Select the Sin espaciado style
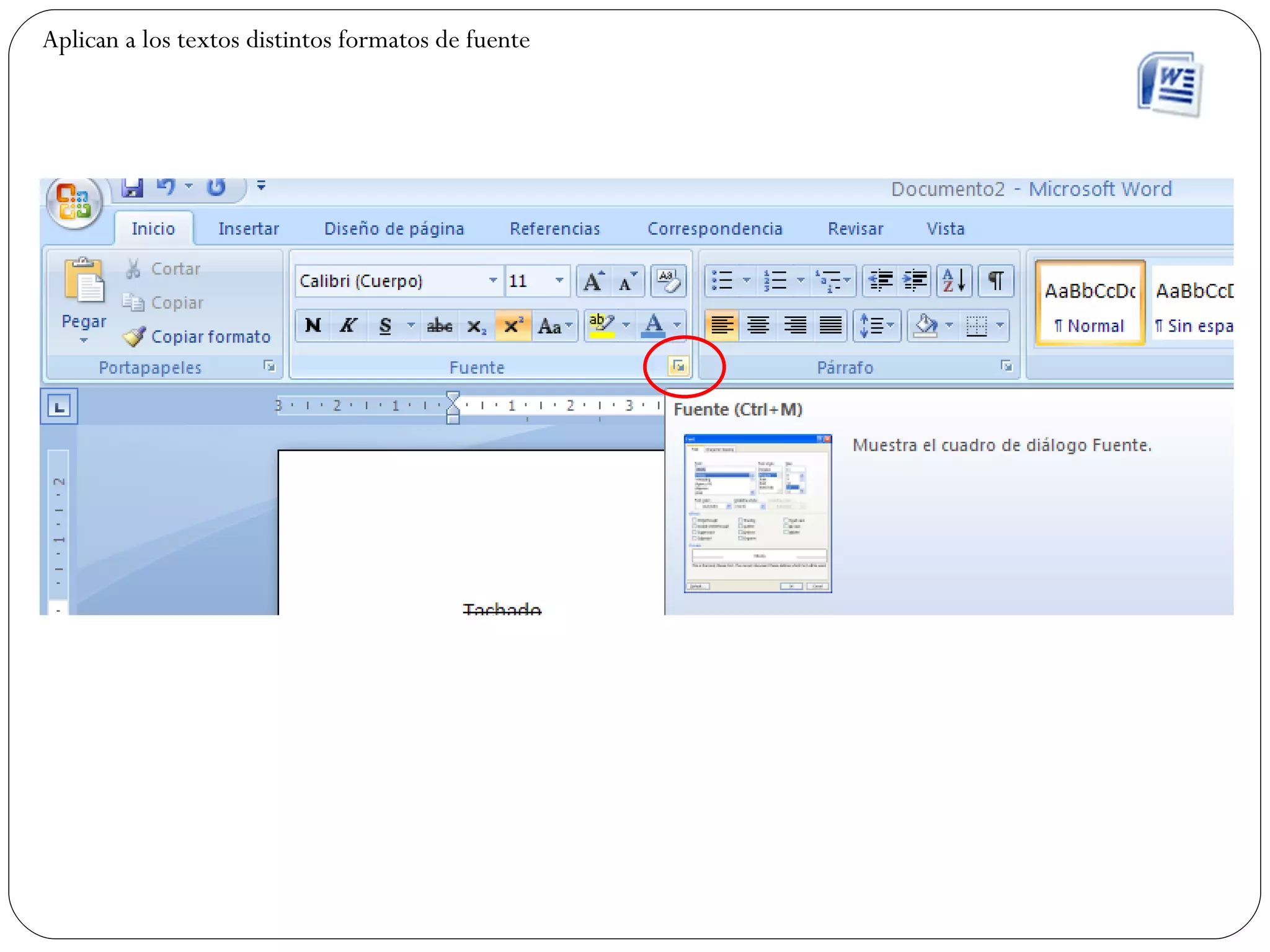The width and height of the screenshot is (1270, 952). 1193,304
